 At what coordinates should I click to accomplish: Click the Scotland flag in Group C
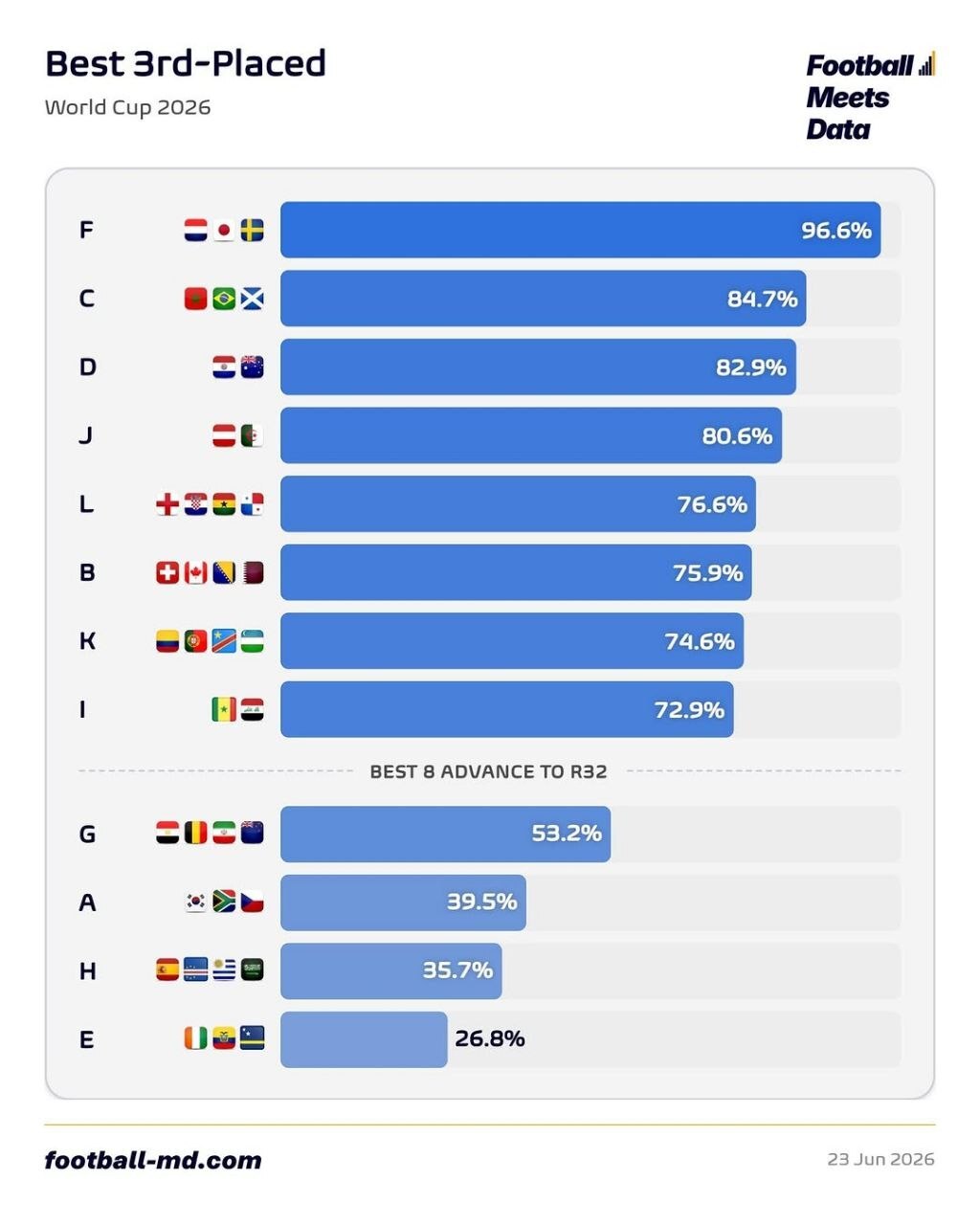[x=253, y=299]
